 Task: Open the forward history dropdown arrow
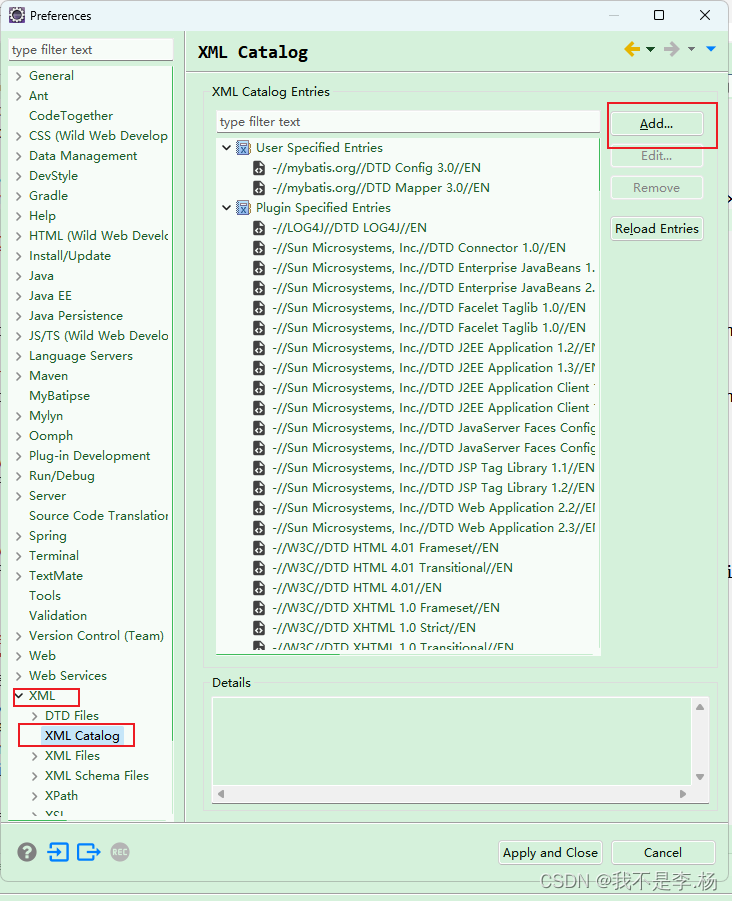[691, 49]
